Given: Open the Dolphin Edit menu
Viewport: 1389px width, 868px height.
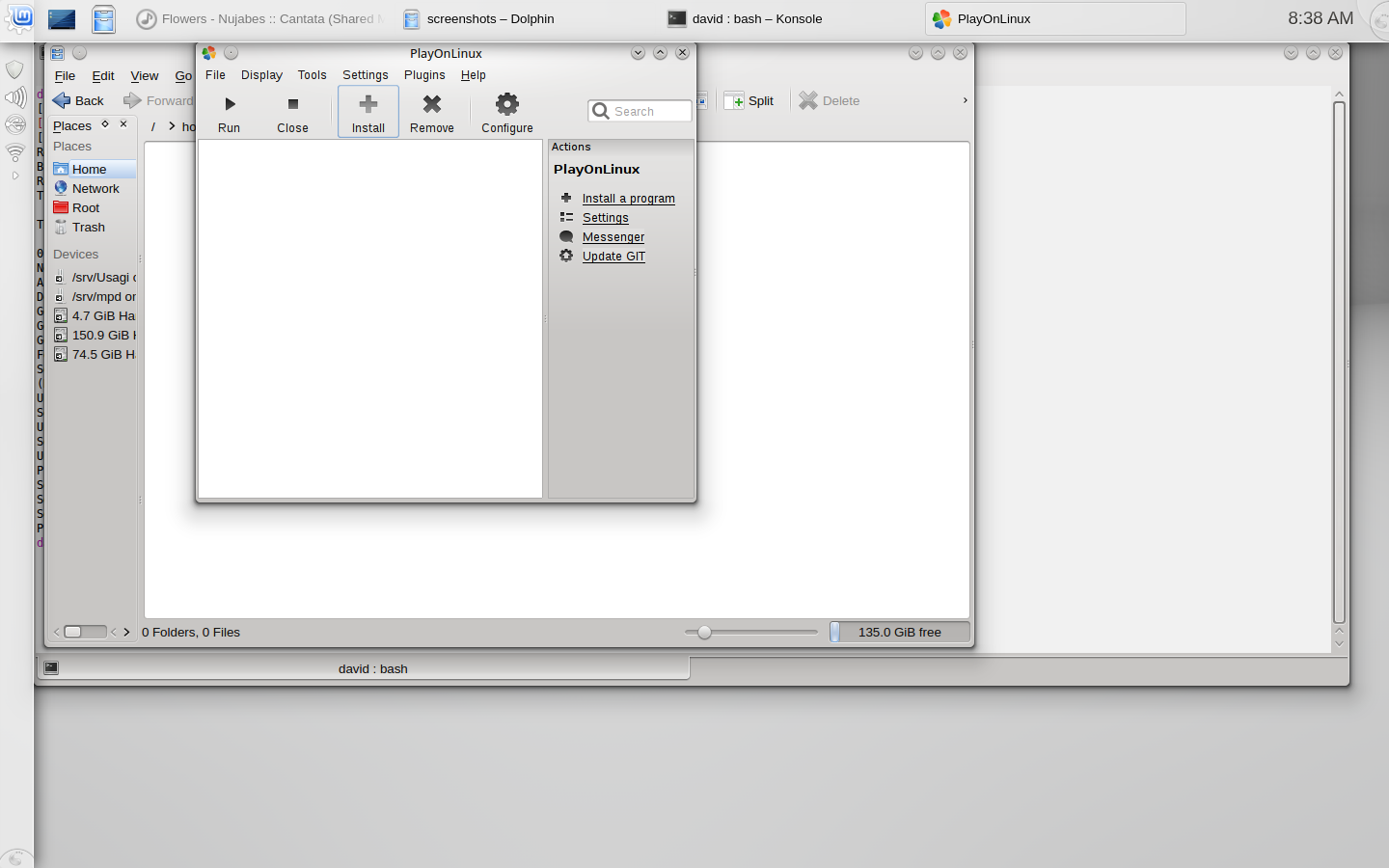Looking at the screenshot, I should click(x=103, y=75).
